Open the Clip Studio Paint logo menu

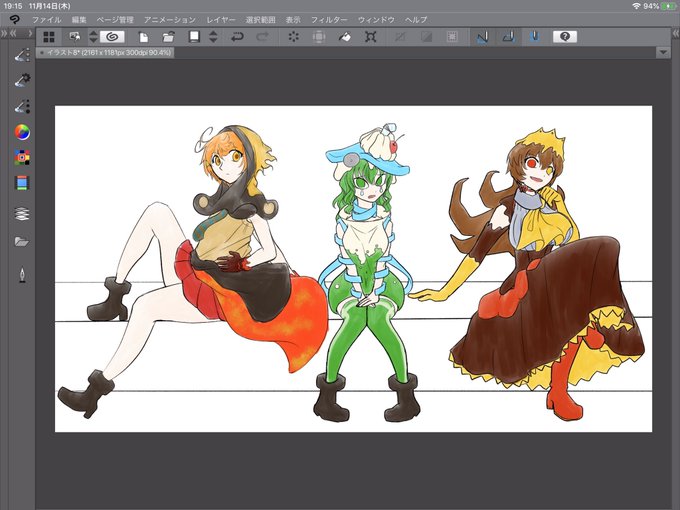pyautogui.click(x=14, y=20)
